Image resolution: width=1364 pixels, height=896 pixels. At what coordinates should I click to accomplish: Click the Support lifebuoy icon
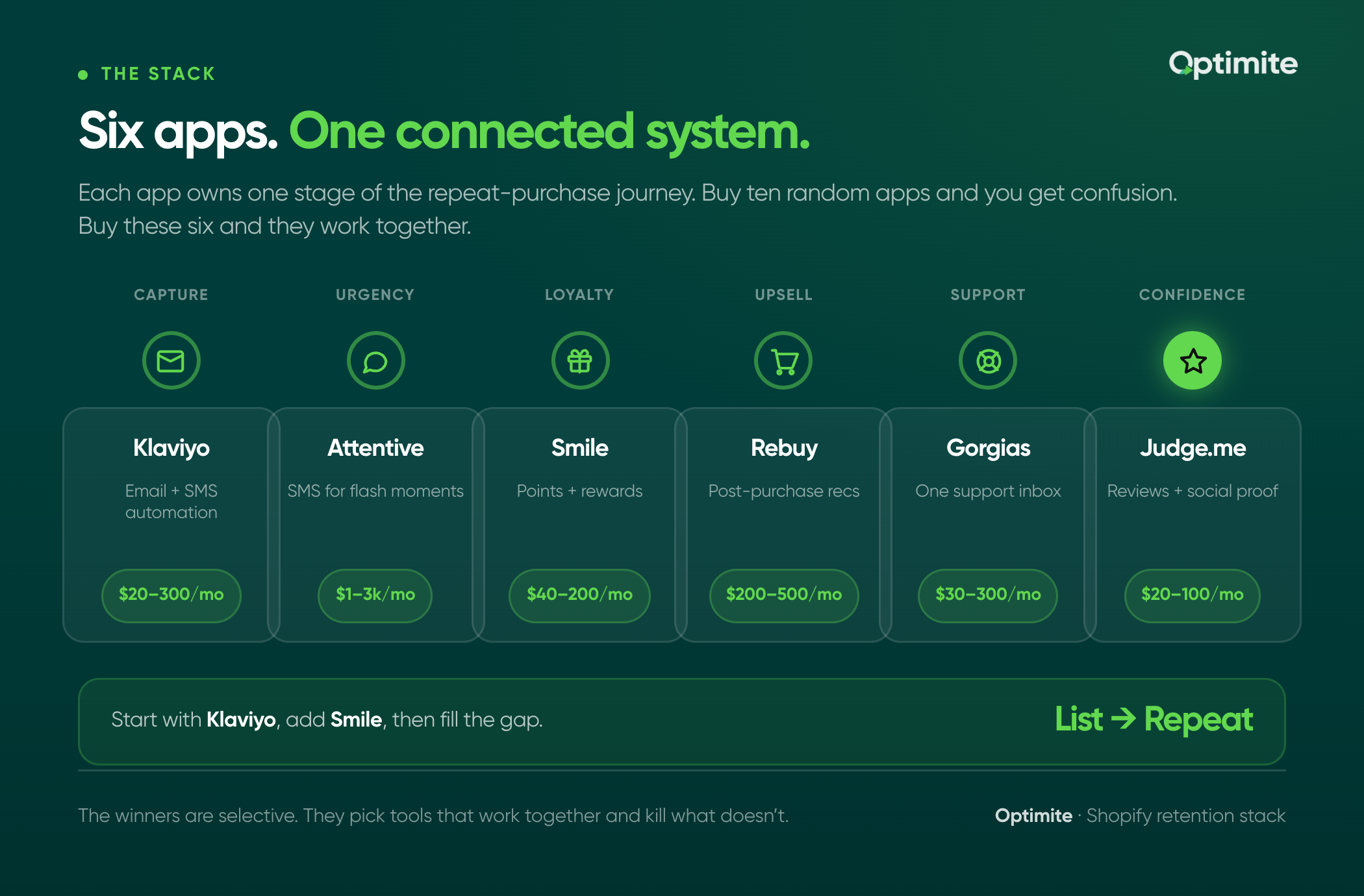[988, 360]
